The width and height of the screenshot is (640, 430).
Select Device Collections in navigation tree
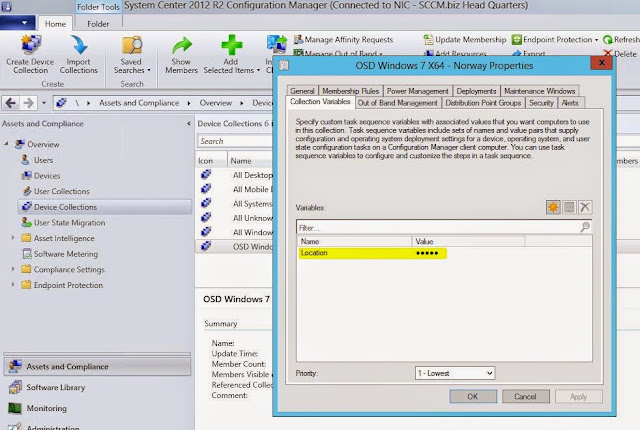click(105, 207)
